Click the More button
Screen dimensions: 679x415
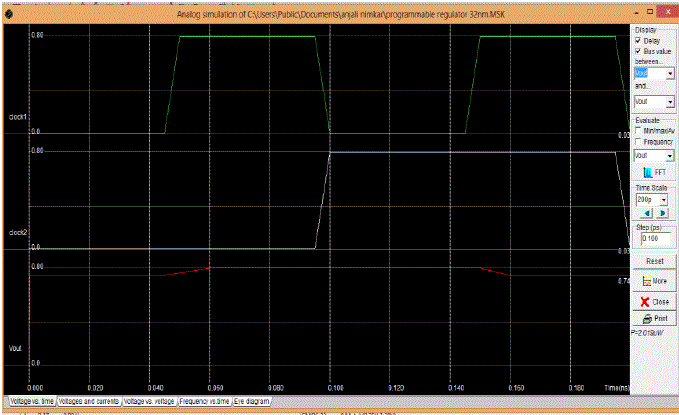click(x=654, y=281)
